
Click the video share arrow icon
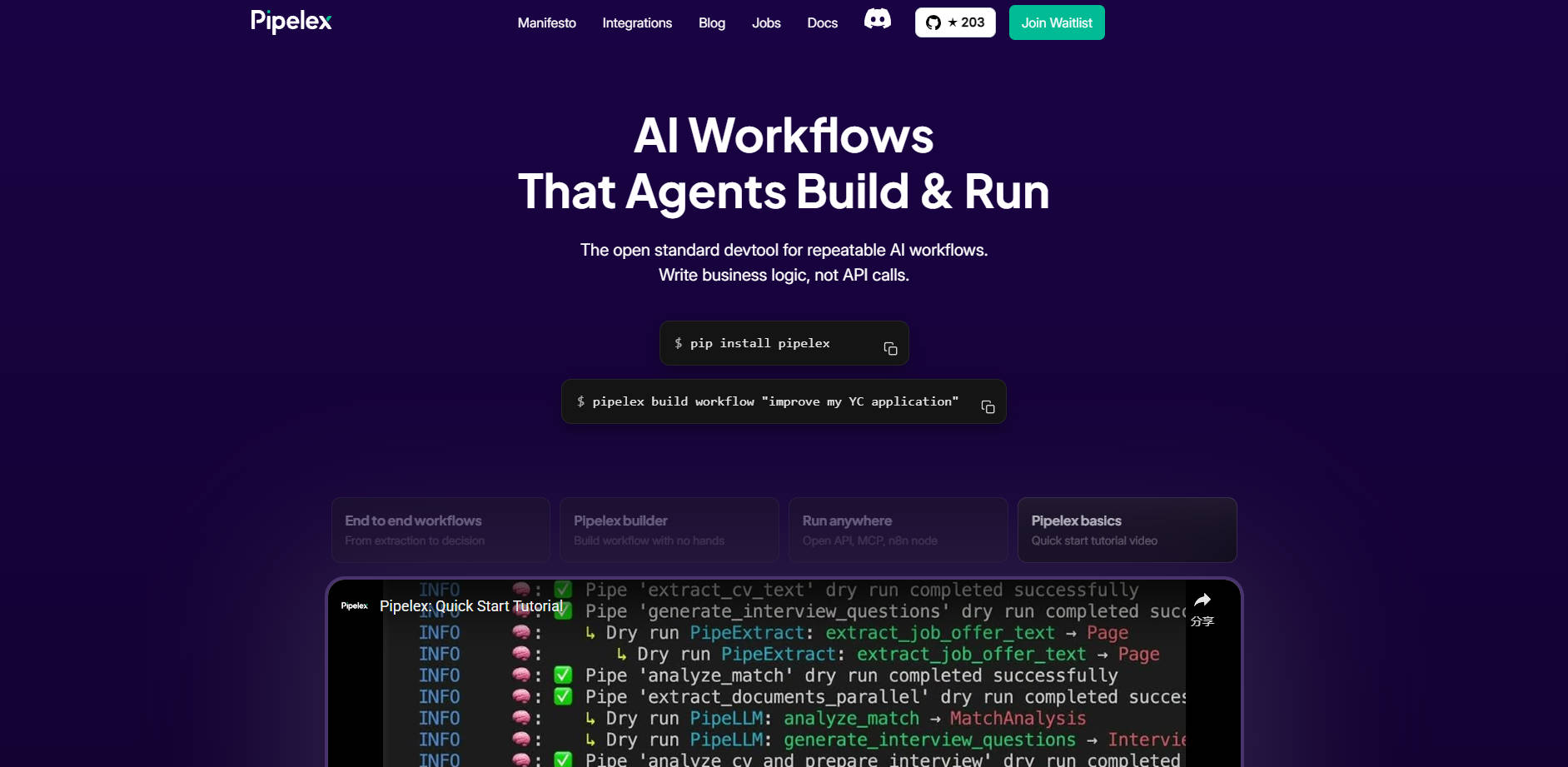(x=1202, y=601)
